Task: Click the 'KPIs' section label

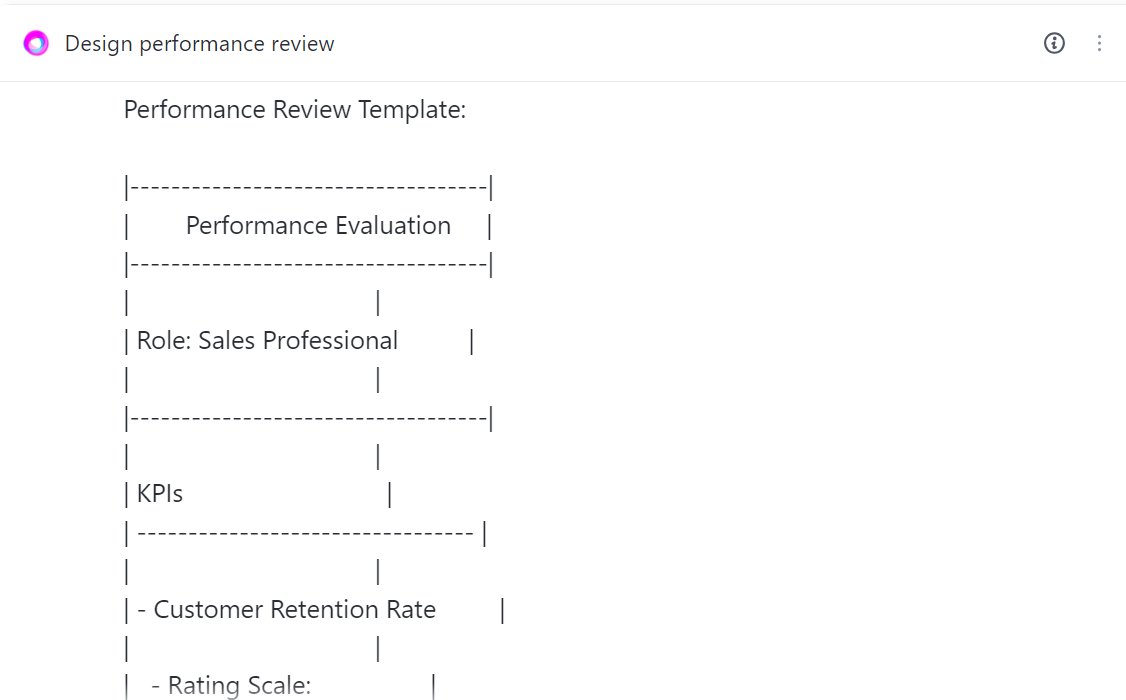Action: pos(160,494)
